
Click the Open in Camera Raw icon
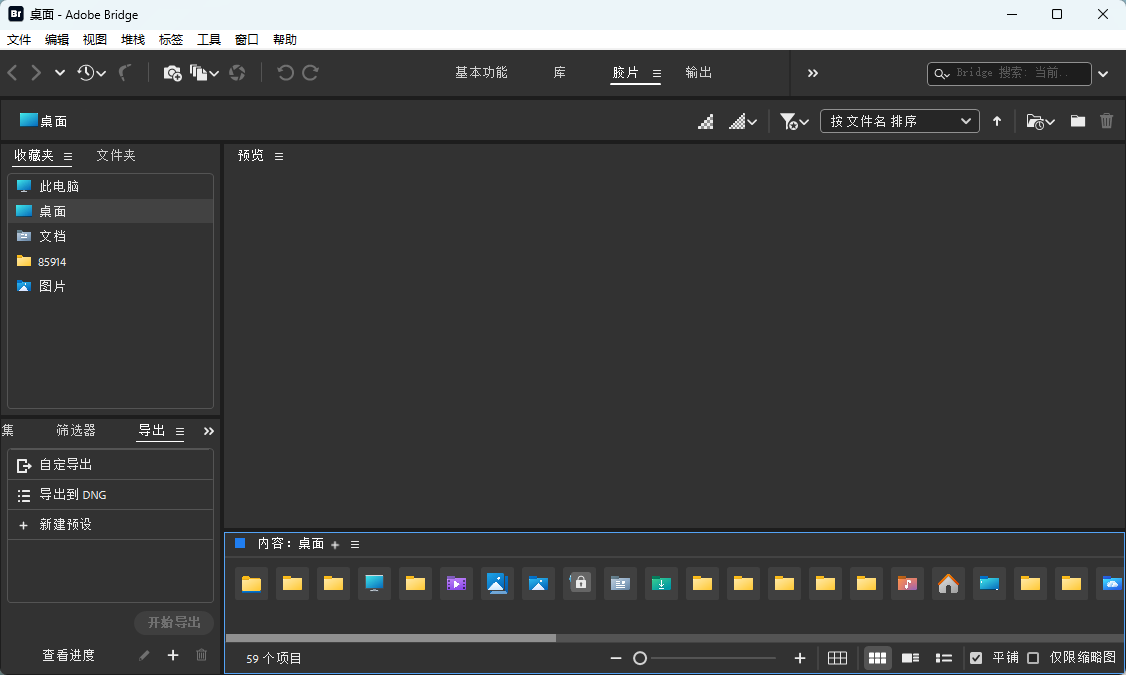point(237,73)
